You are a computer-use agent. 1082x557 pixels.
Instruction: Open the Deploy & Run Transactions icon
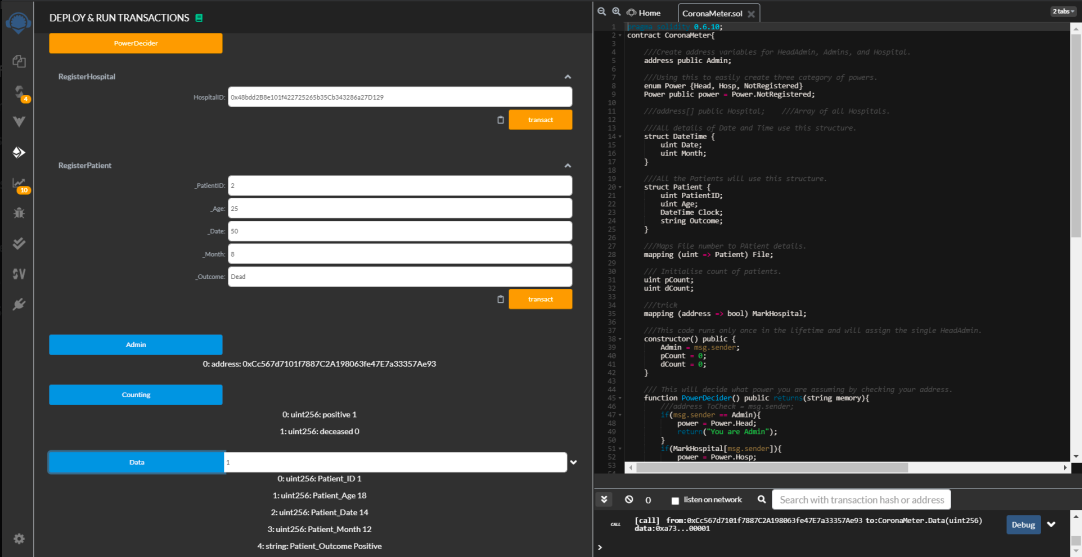click(19, 152)
